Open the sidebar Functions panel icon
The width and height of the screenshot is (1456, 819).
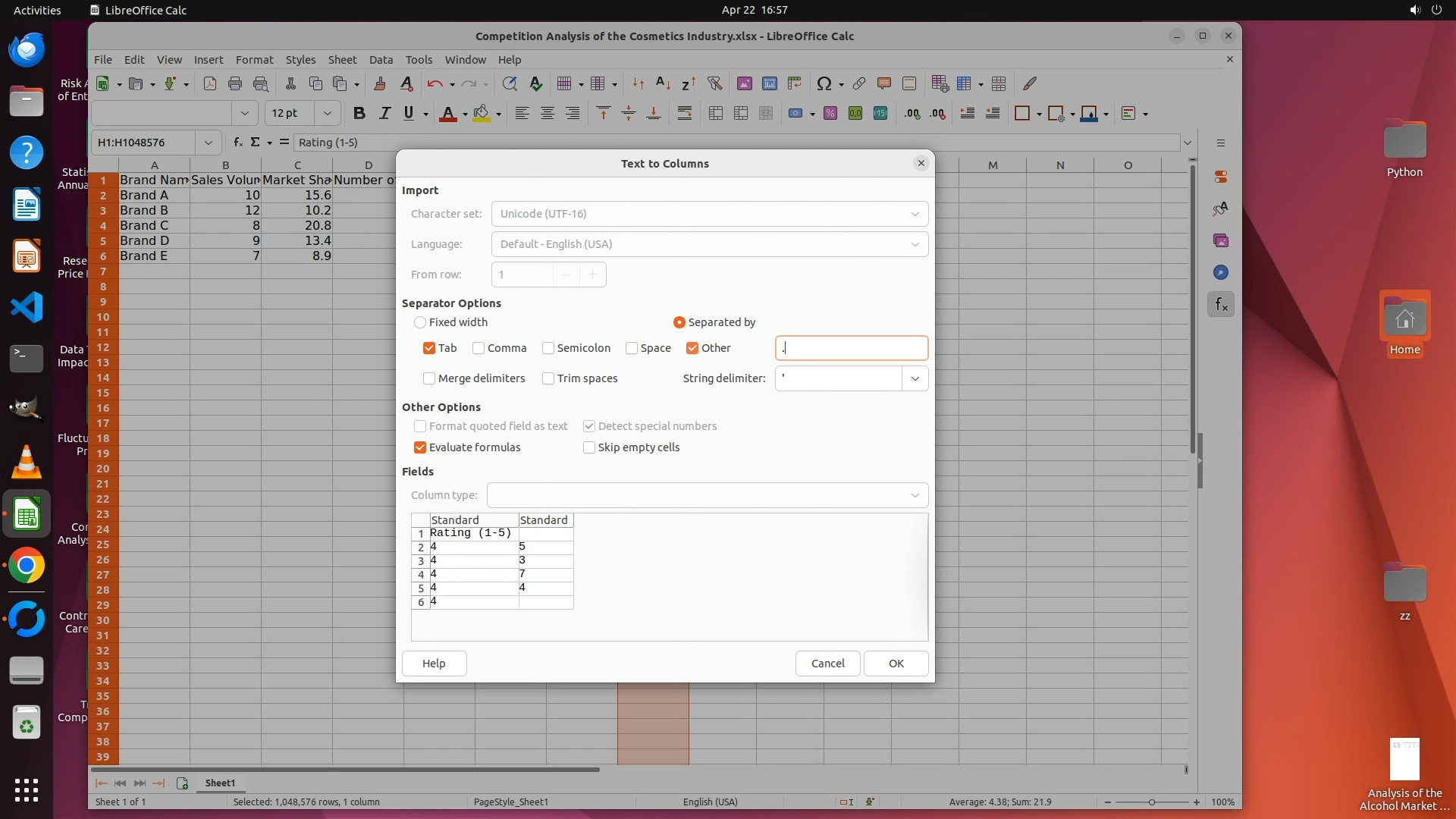[1221, 305]
